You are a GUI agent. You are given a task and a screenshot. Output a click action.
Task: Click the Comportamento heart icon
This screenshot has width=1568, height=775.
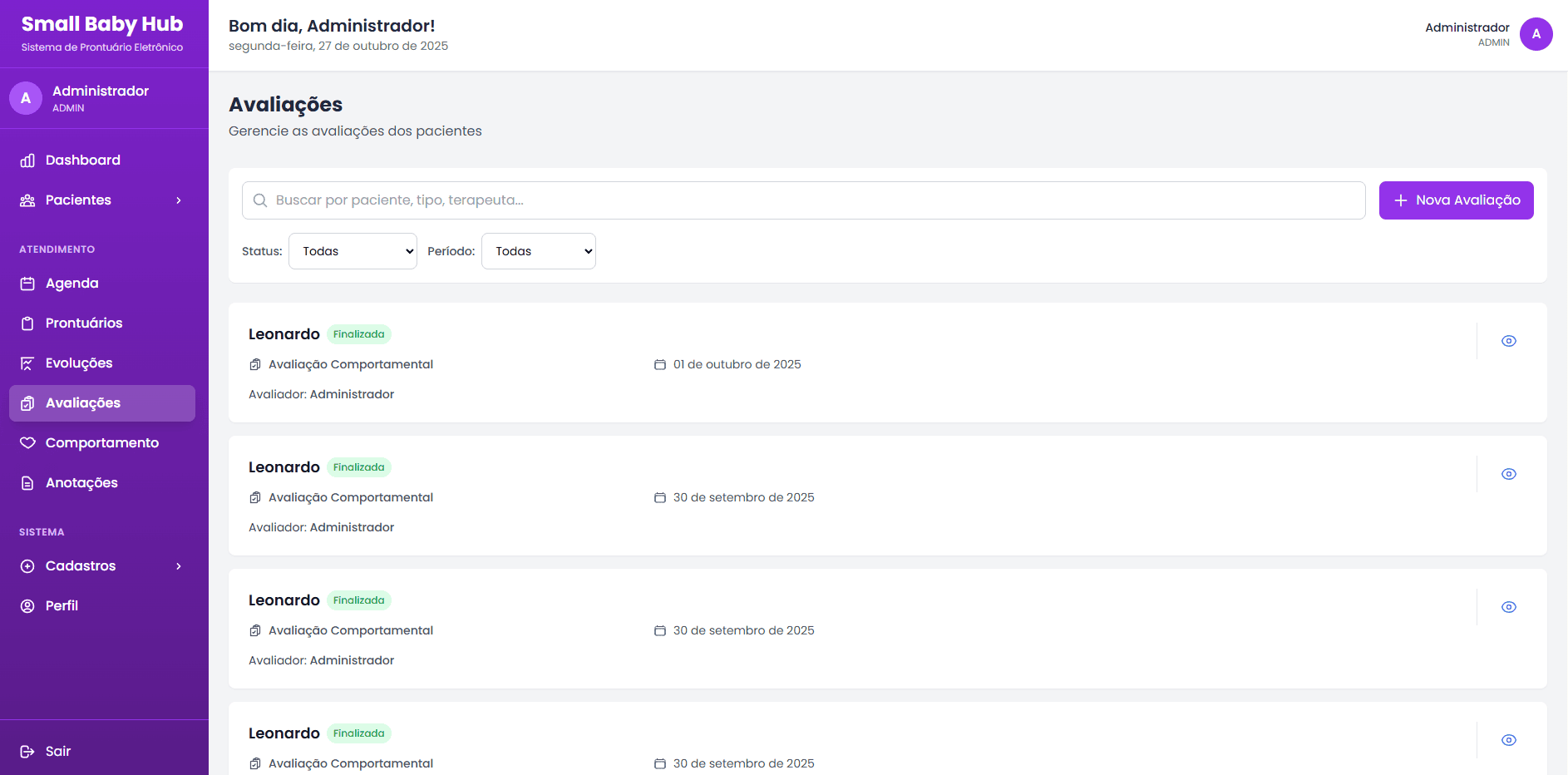(27, 443)
